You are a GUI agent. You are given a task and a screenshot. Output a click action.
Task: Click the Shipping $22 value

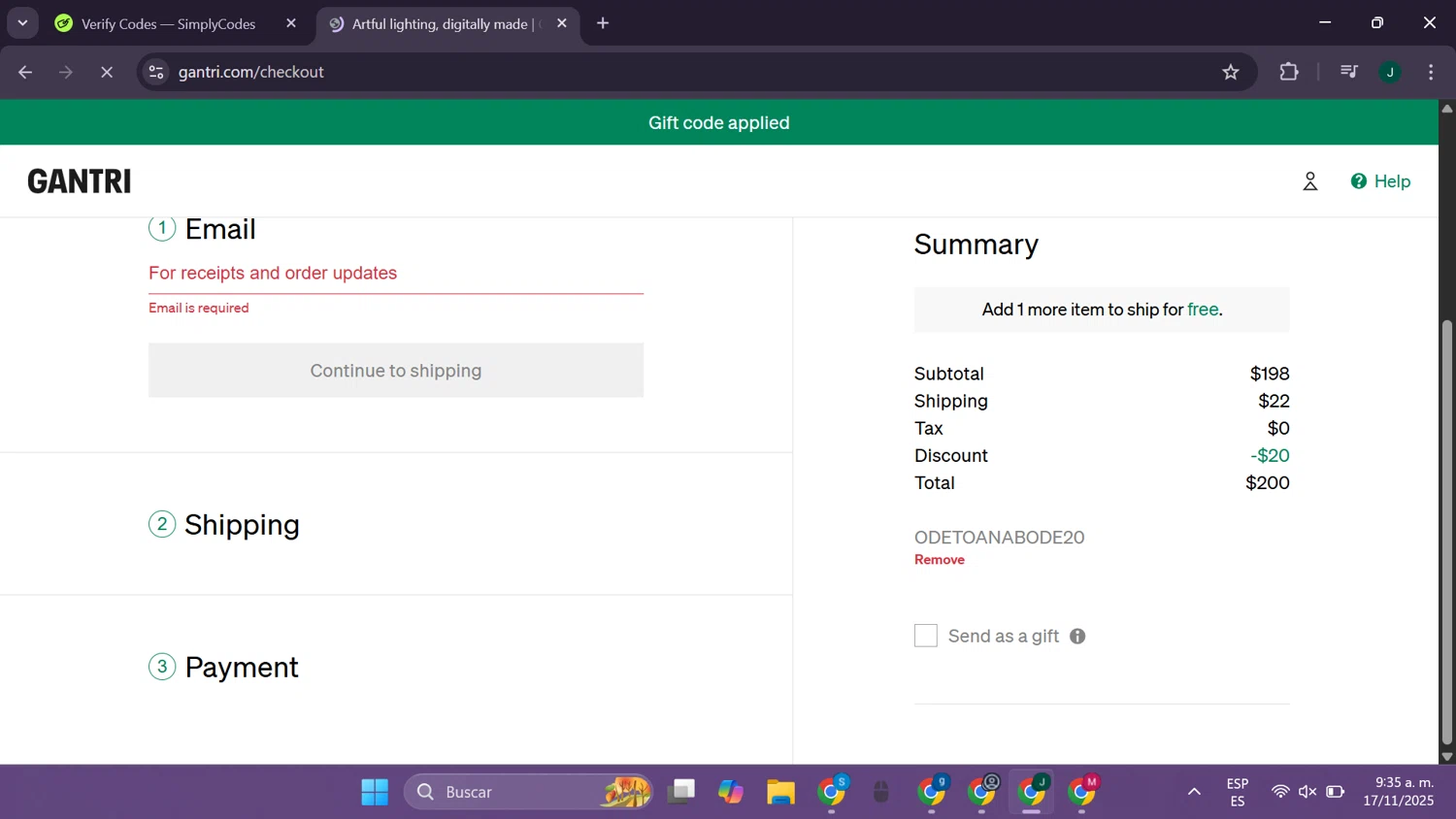click(x=1274, y=401)
